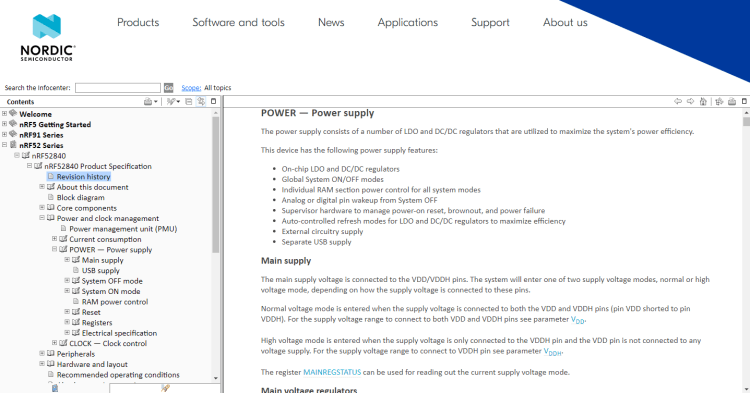Follow the VDDH parameter link

click(x=552, y=352)
